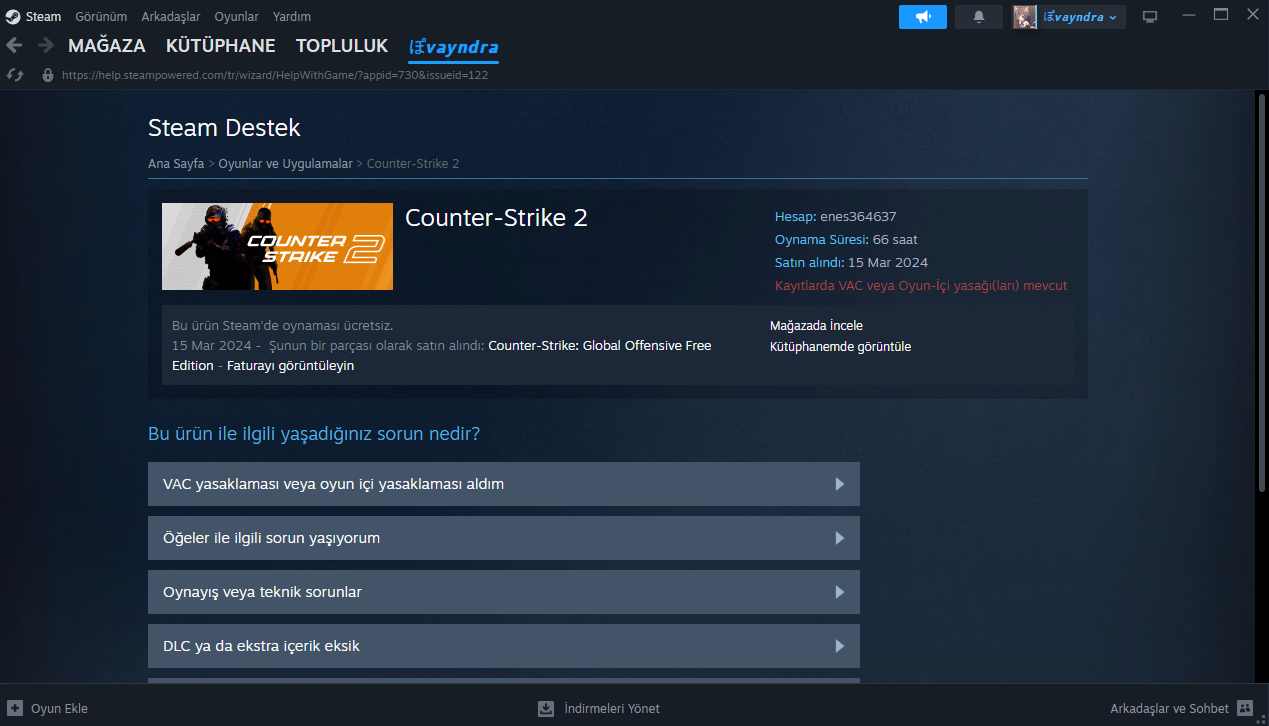The width and height of the screenshot is (1269, 726).
Task: Click purchase date 15 Mar 2024 next to Satın alındı
Action: [888, 262]
